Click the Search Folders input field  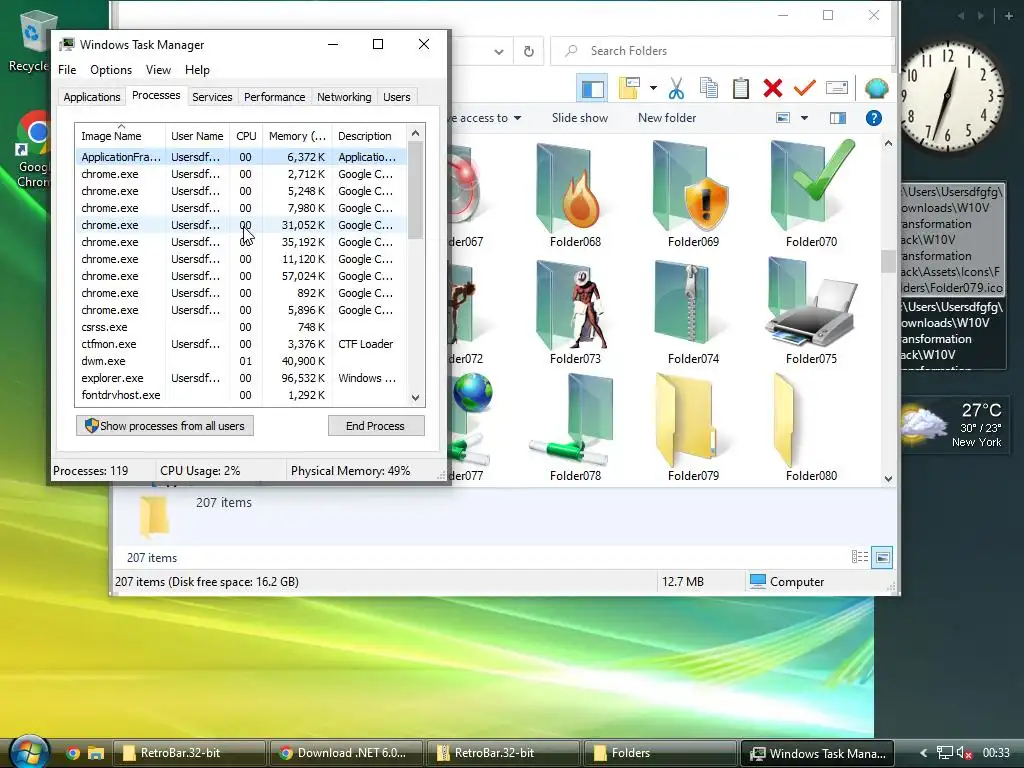click(722, 51)
